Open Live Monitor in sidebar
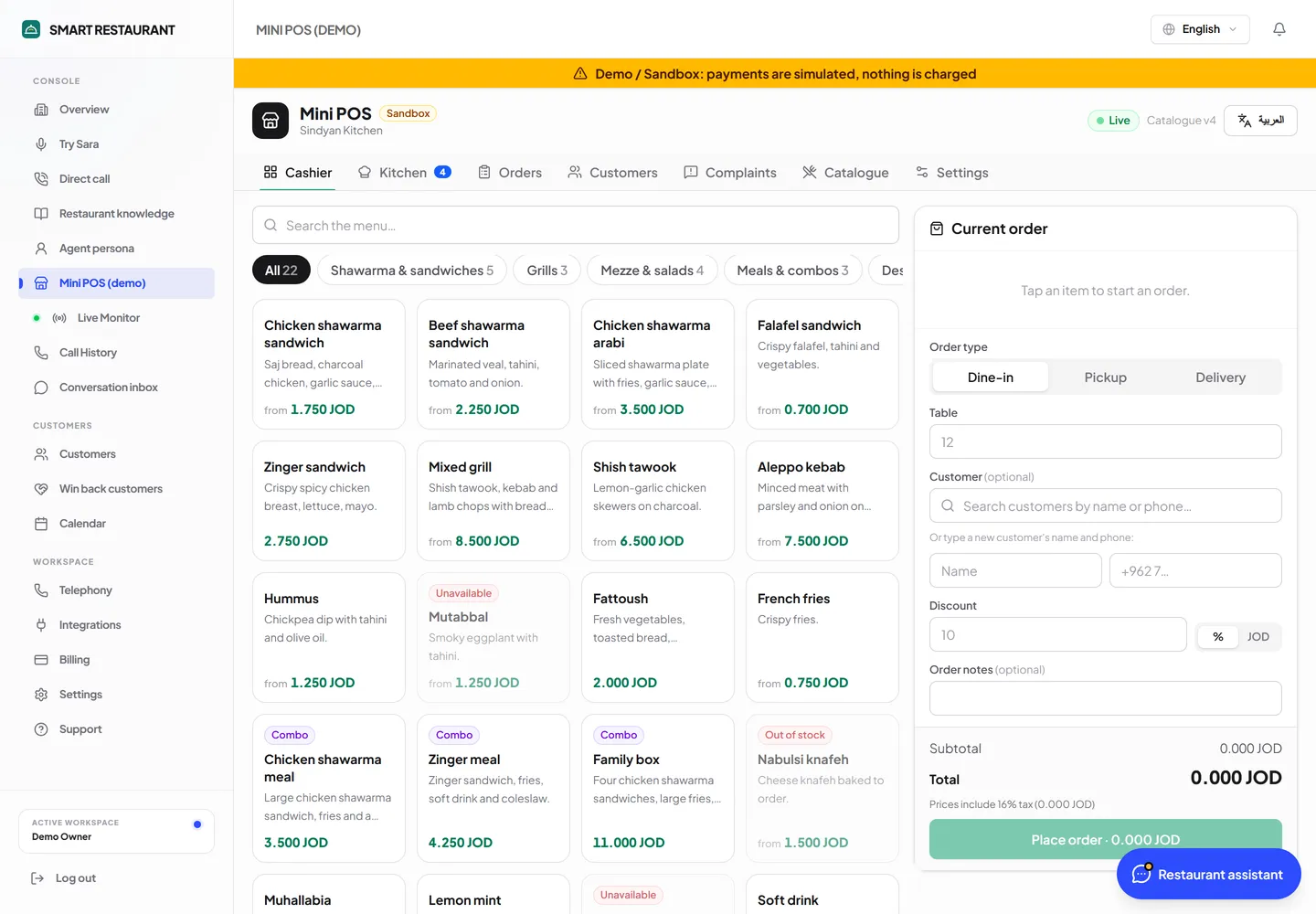This screenshot has height=914, width=1316. (117, 318)
